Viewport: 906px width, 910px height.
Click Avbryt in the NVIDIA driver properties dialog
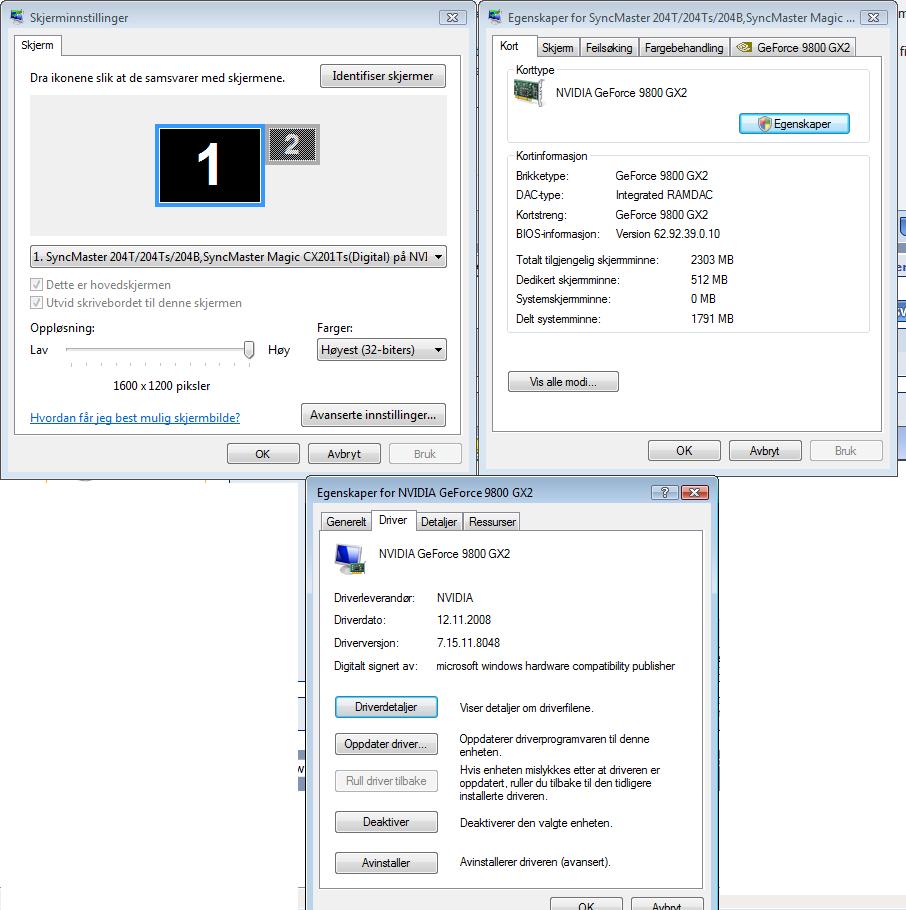pyautogui.click(x=667, y=904)
